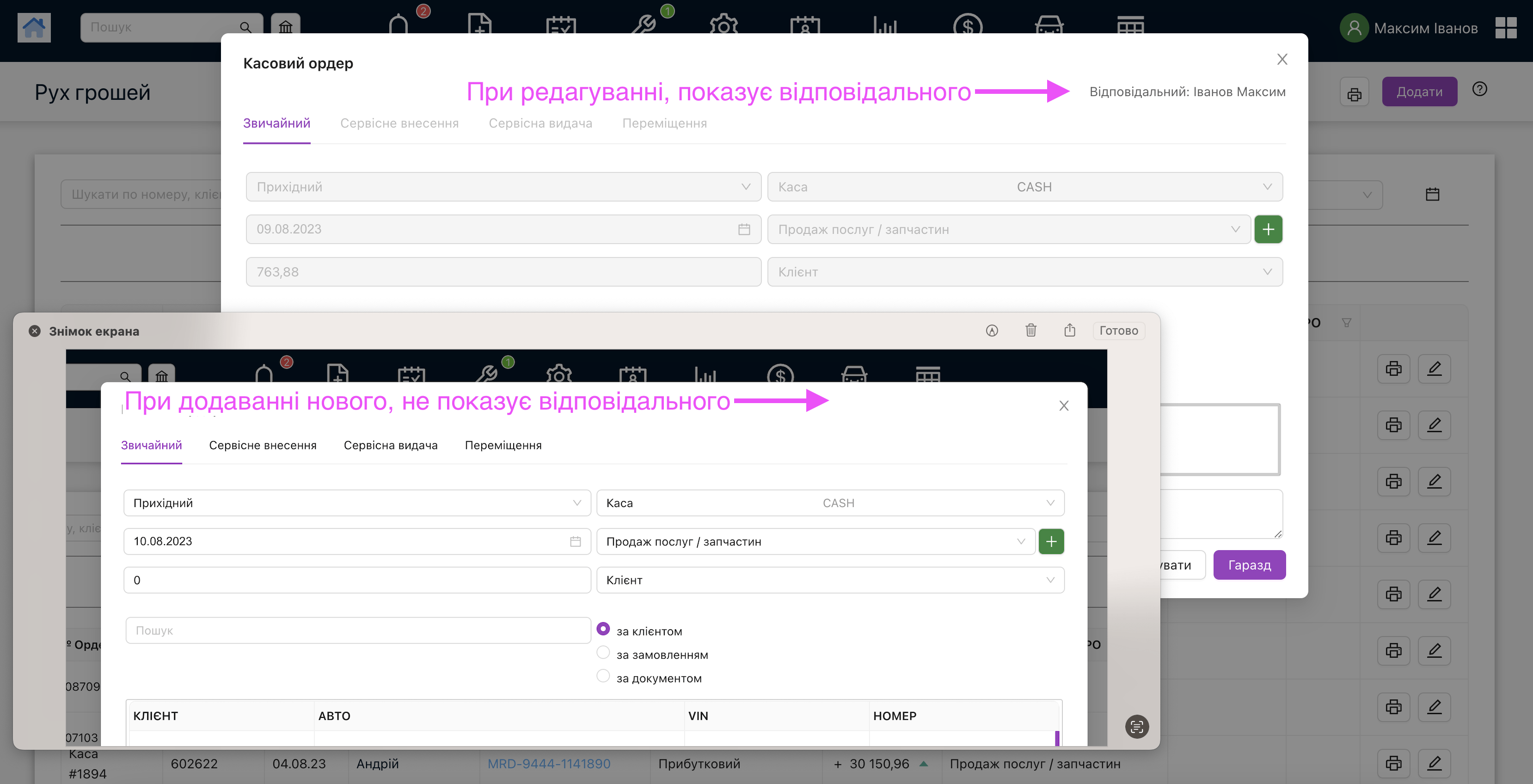Click the Готово button in preview
The height and width of the screenshot is (784, 1533).
(x=1118, y=330)
